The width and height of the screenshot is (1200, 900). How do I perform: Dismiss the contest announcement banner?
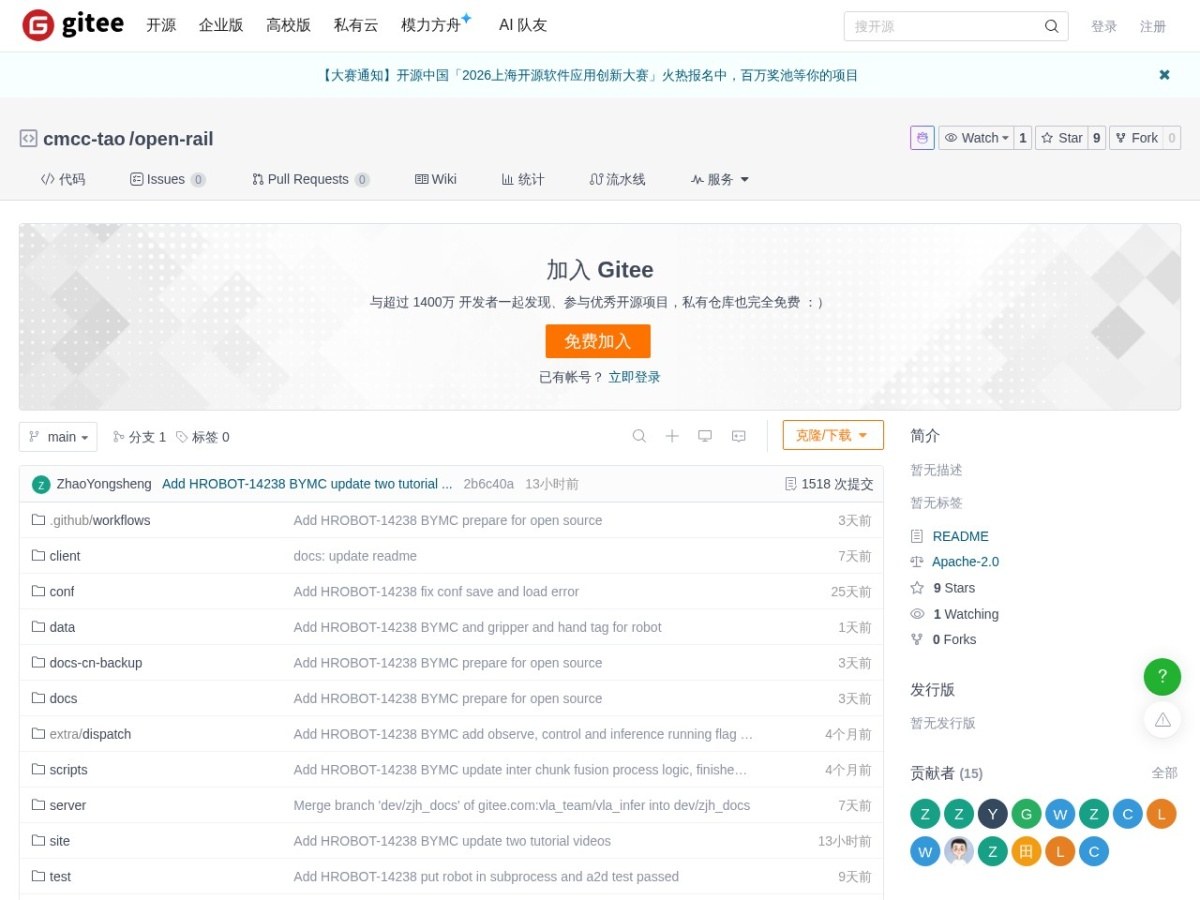tap(1164, 75)
